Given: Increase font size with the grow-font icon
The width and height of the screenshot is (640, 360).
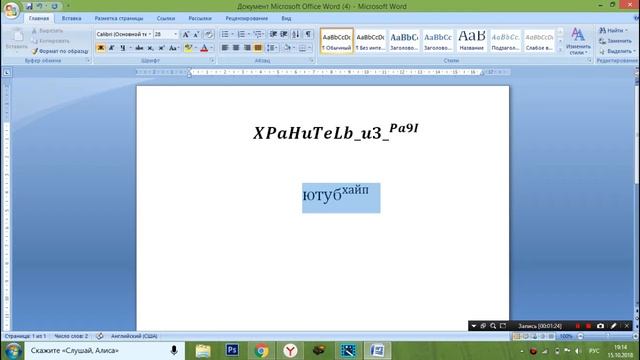Looking at the screenshot, I should pyautogui.click(x=186, y=35).
